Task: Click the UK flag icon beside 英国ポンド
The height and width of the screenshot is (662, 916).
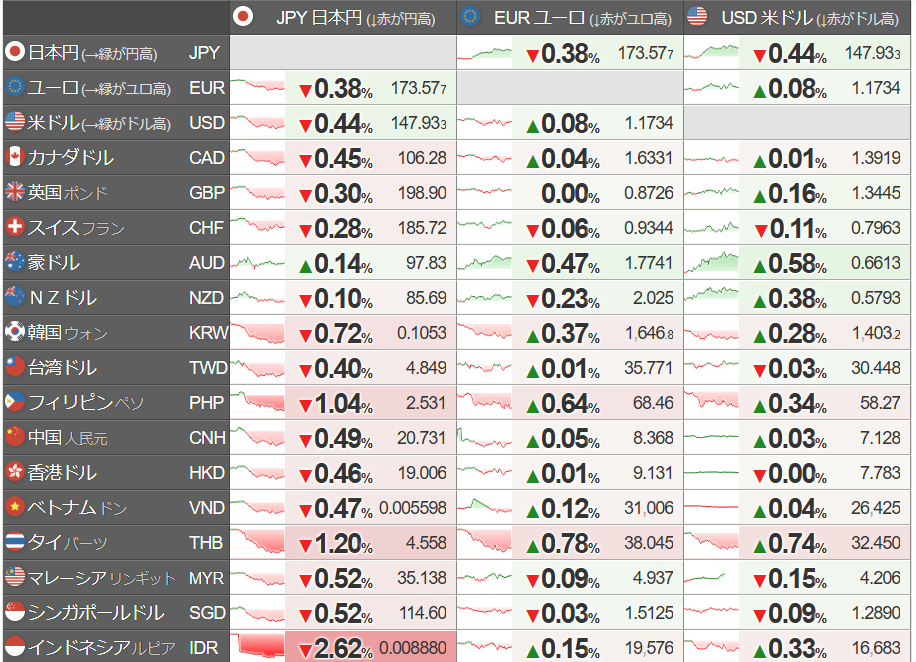Action: [x=15, y=192]
